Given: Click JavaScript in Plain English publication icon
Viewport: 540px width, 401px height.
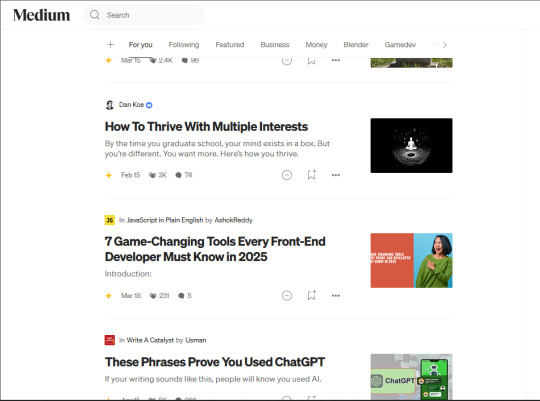Looking at the screenshot, I should tap(110, 220).
